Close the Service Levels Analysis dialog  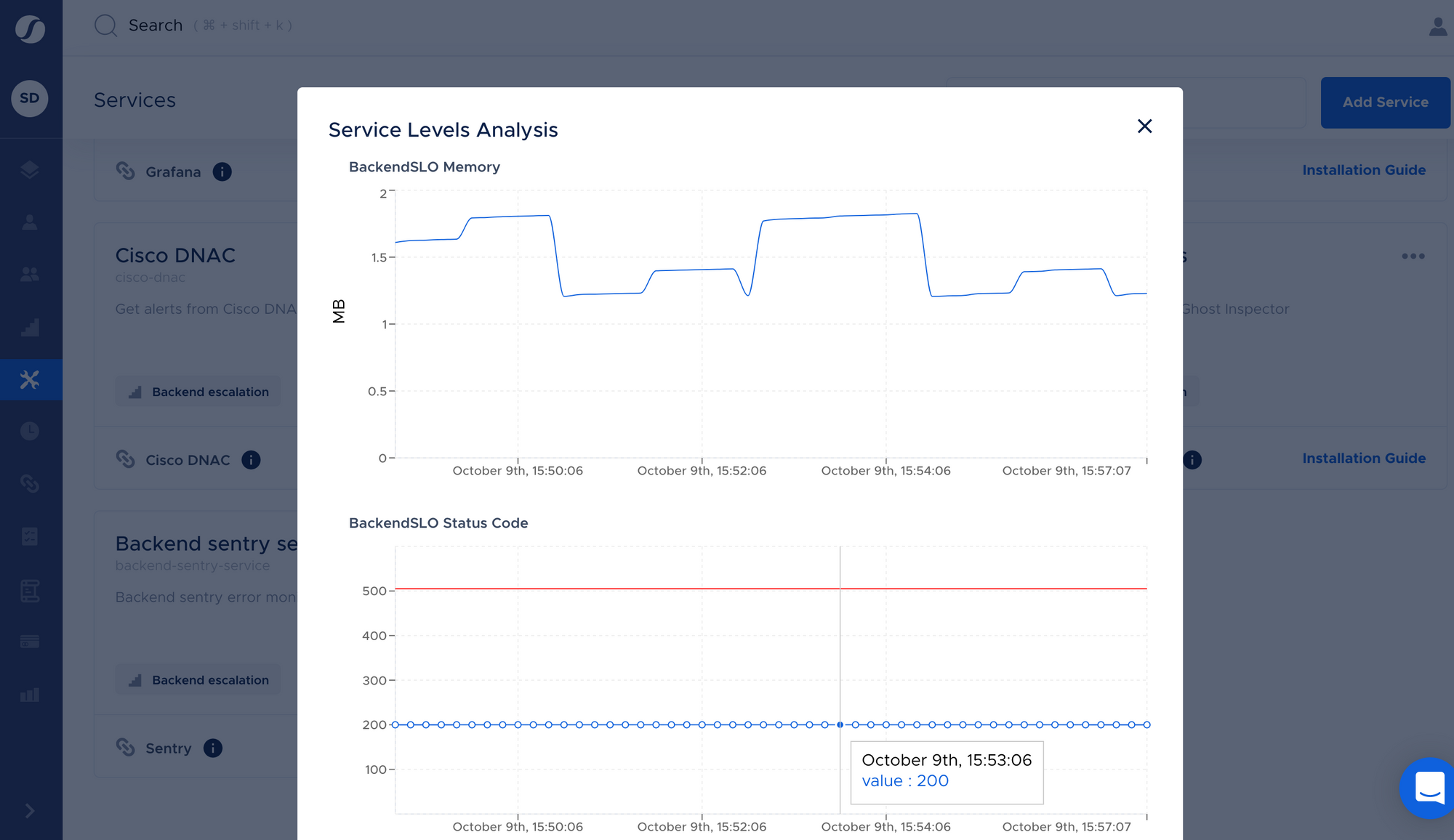point(1144,126)
